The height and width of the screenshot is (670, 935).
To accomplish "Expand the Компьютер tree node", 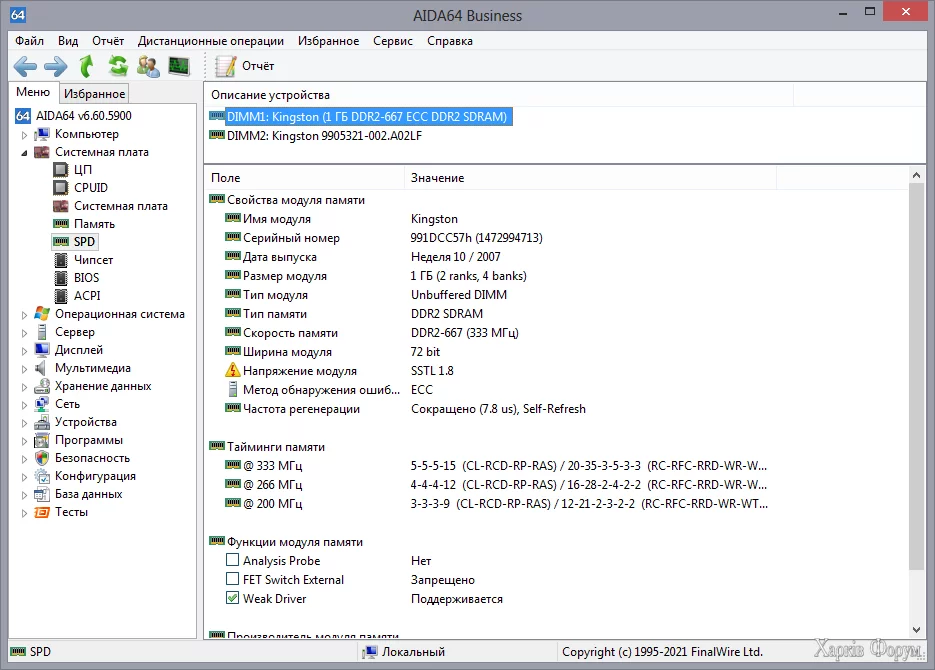I will coord(25,134).
